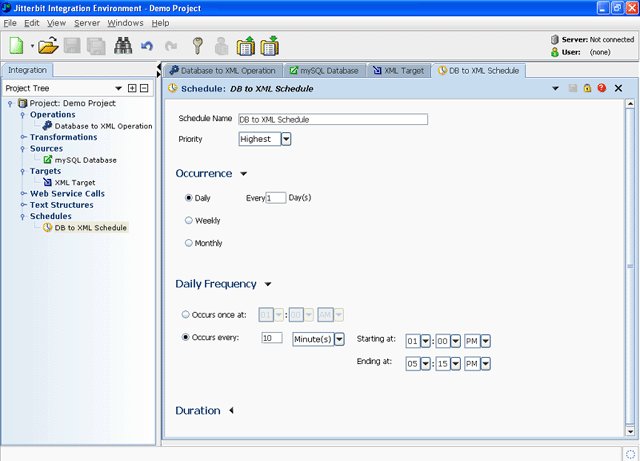Click the New document toolbar icon

[x=17, y=46]
